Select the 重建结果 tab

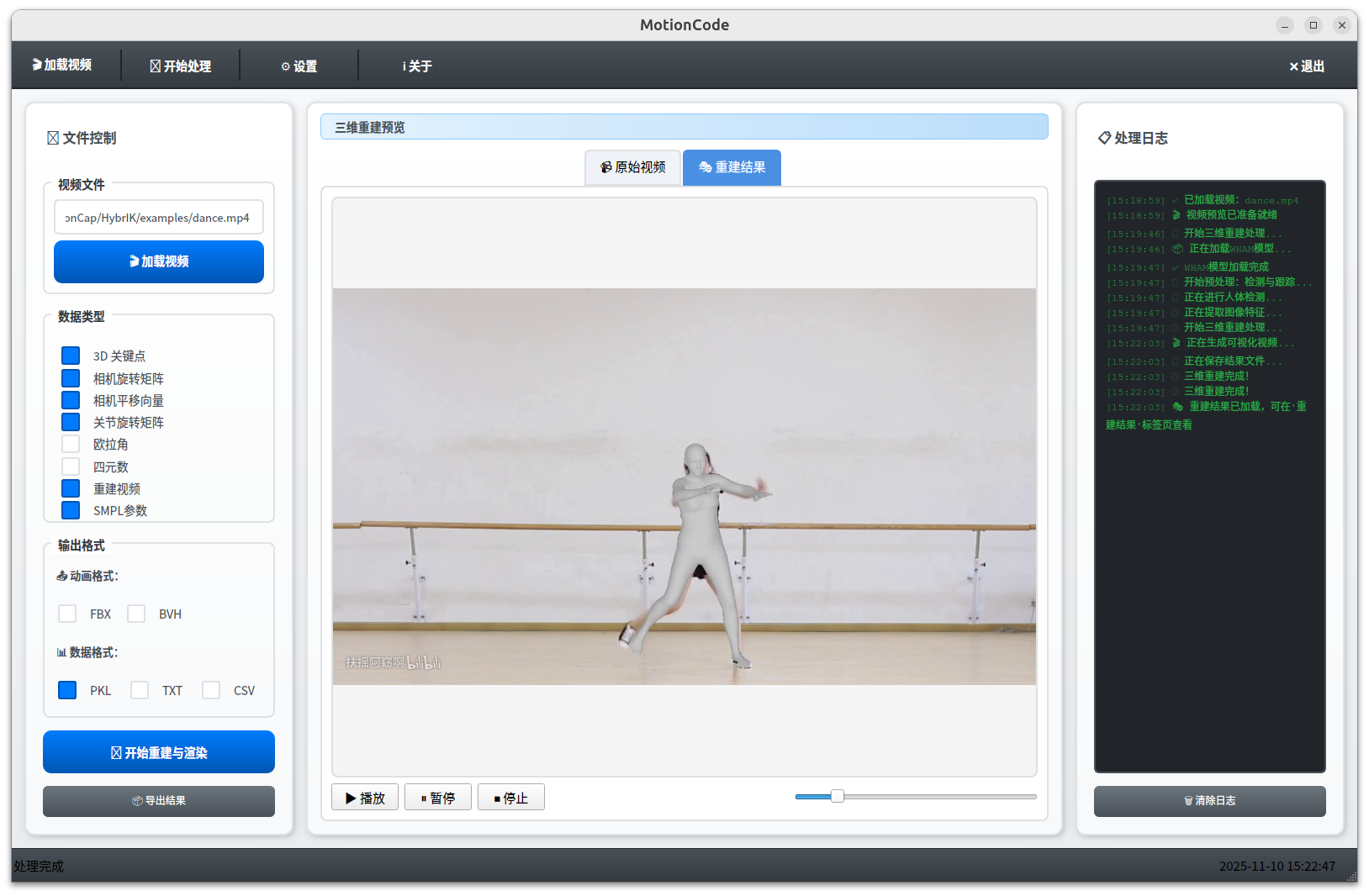point(732,167)
